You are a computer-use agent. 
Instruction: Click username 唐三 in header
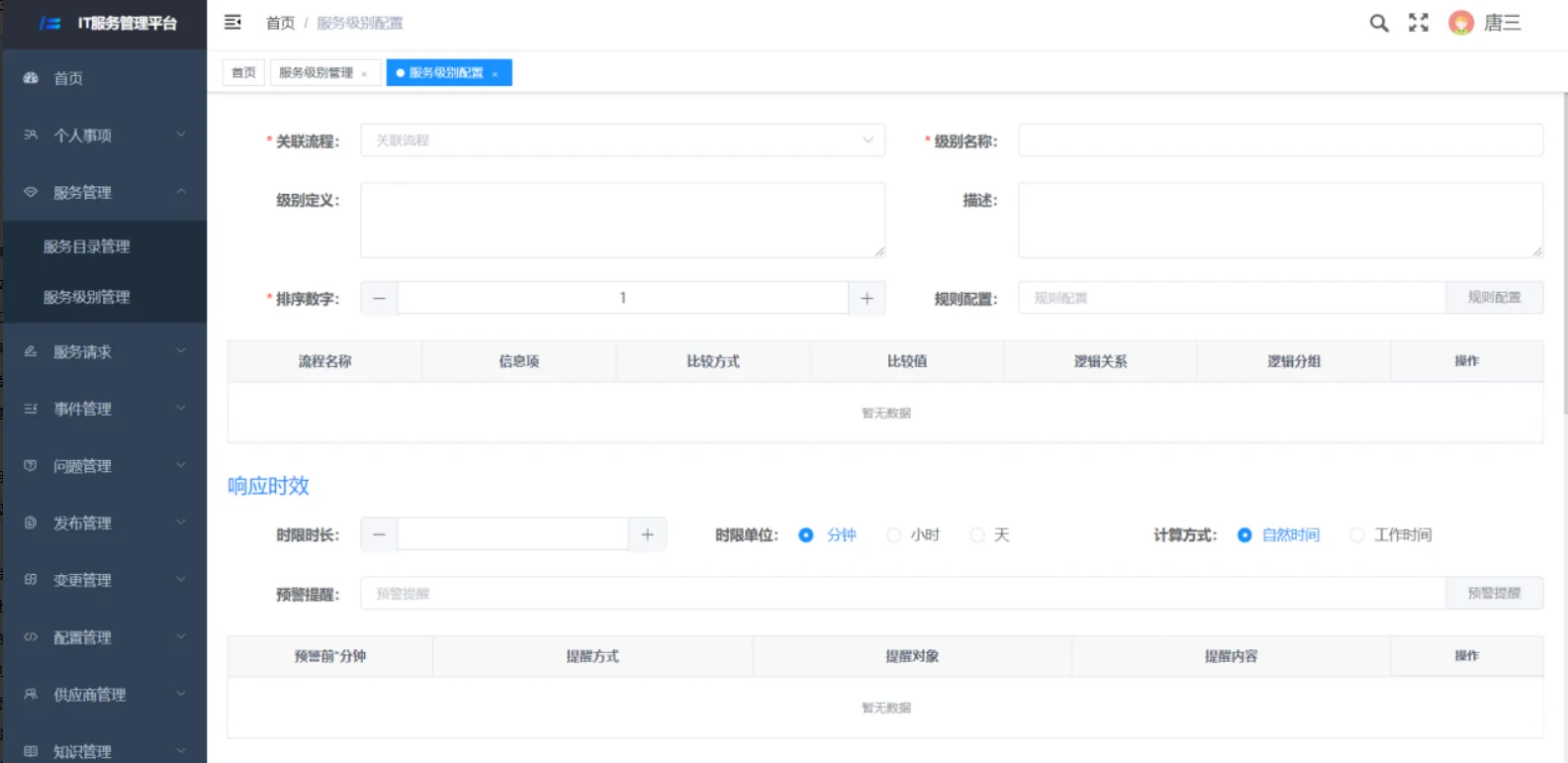tap(1502, 23)
